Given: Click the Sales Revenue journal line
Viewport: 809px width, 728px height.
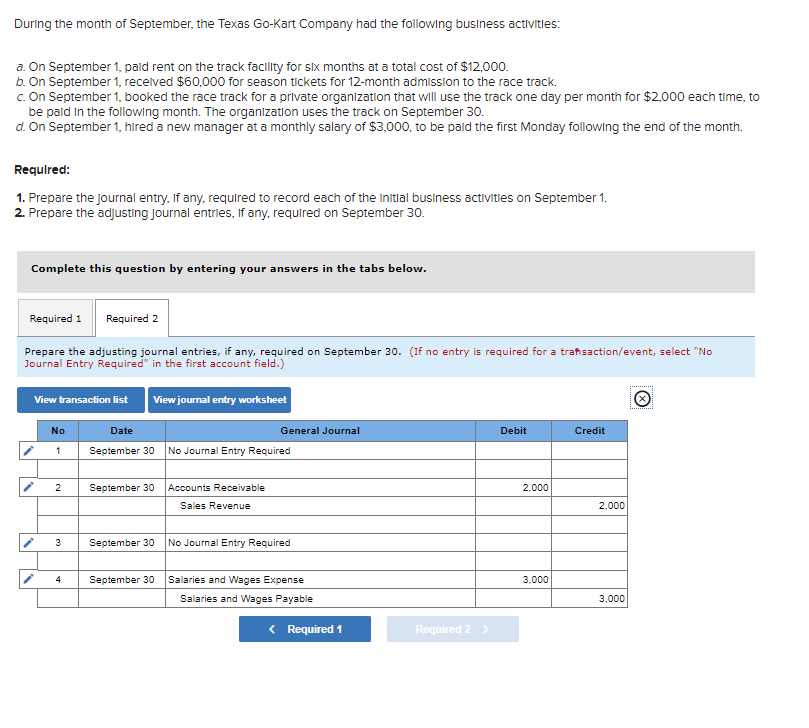Looking at the screenshot, I should pos(320,506).
